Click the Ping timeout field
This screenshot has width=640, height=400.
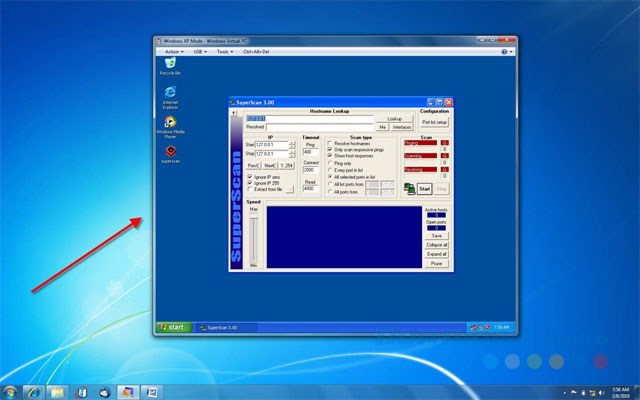[x=310, y=152]
